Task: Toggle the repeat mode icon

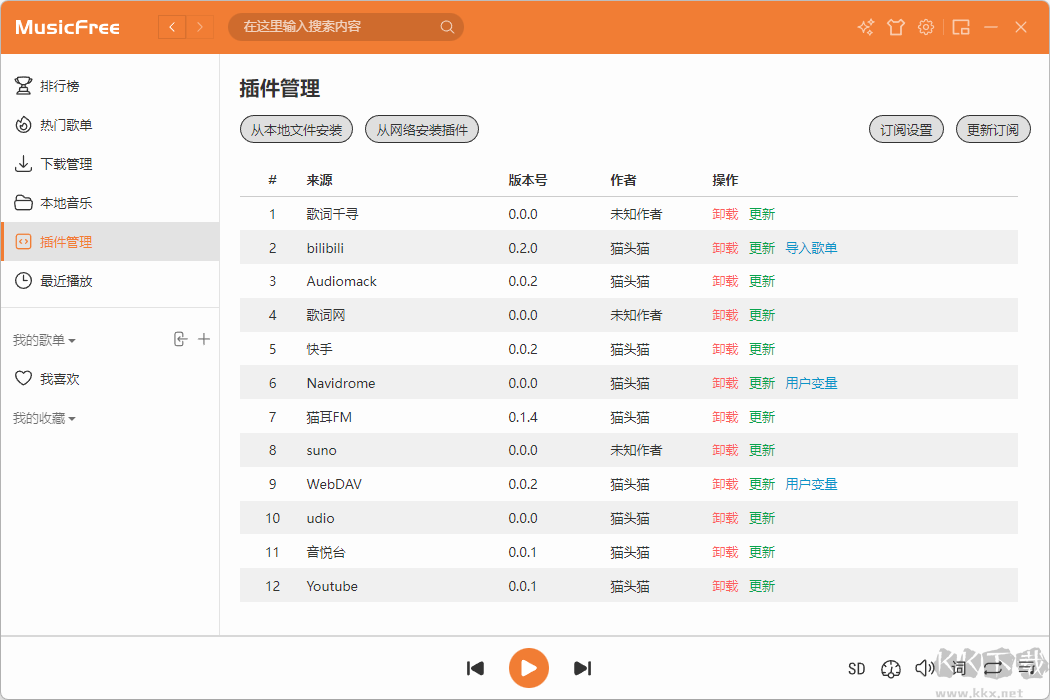Action: pos(993,668)
